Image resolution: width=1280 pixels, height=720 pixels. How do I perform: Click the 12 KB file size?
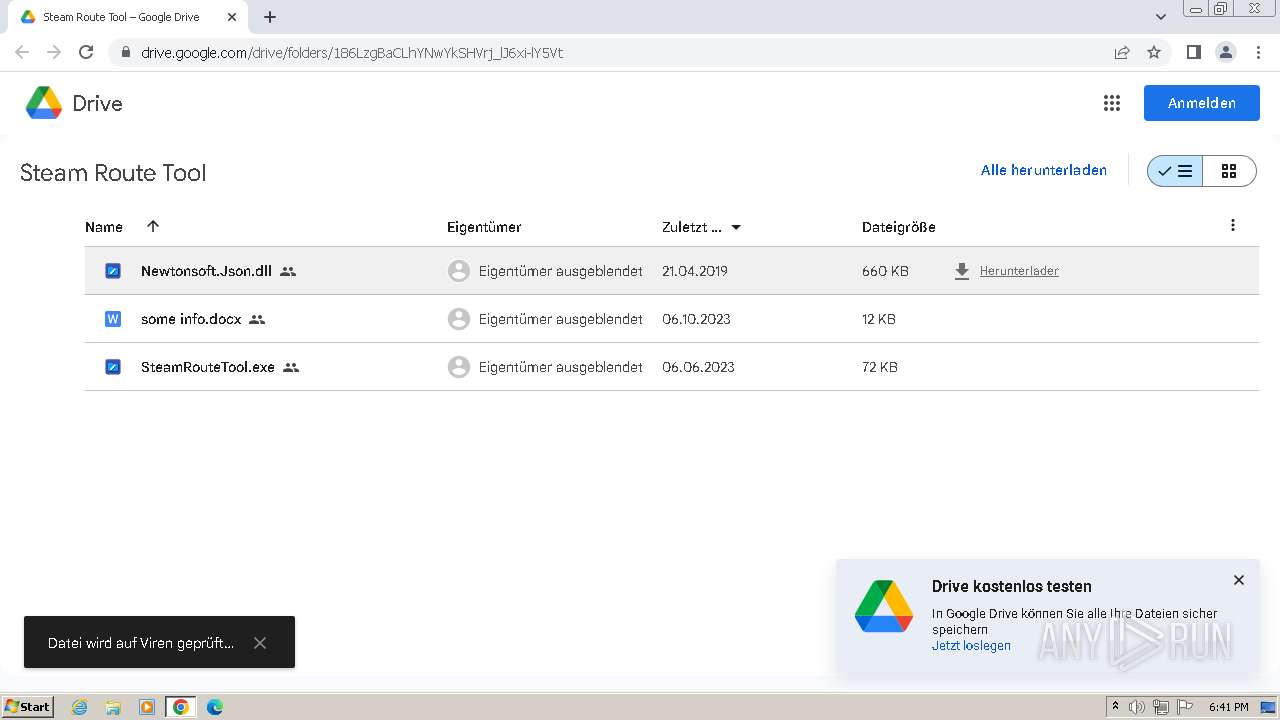(x=879, y=319)
